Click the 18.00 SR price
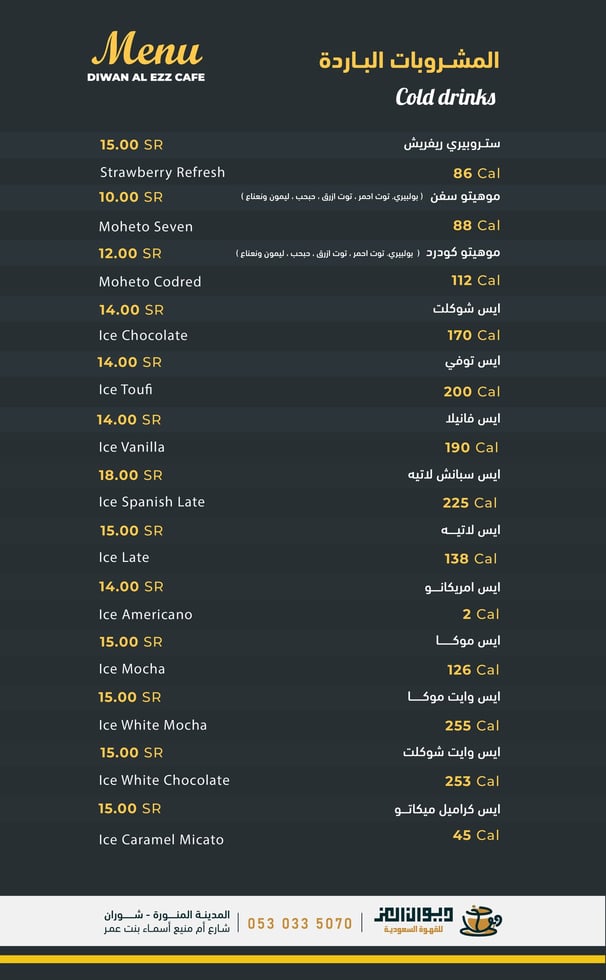This screenshot has height=980, width=606. [x=130, y=475]
